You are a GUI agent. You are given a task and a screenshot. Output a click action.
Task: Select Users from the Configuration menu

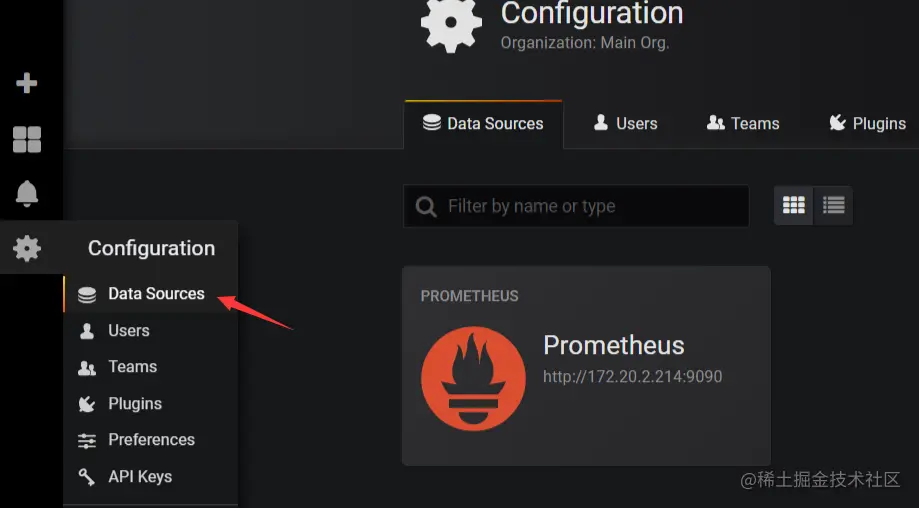tap(129, 331)
